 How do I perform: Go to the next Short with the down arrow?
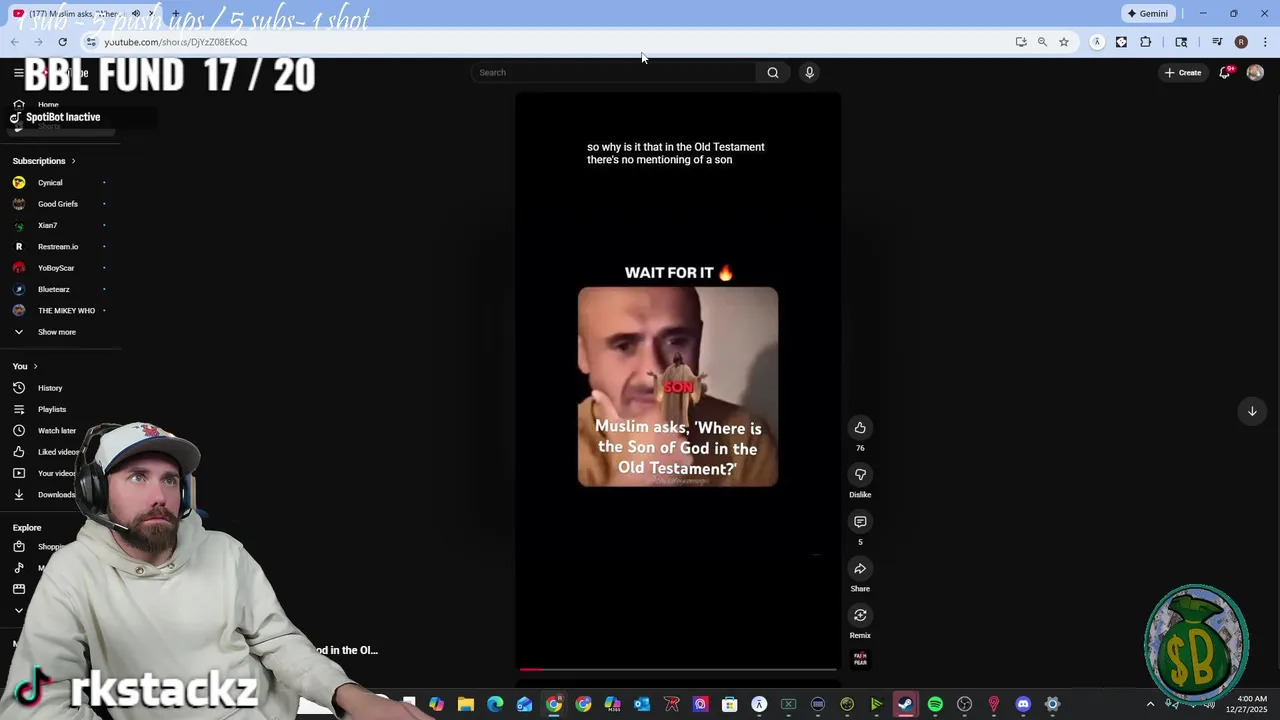(x=1252, y=411)
